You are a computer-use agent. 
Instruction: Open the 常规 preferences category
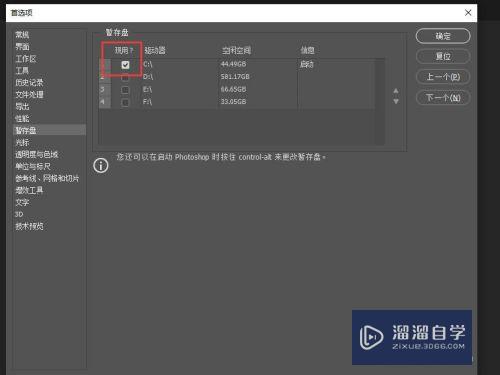coord(22,35)
